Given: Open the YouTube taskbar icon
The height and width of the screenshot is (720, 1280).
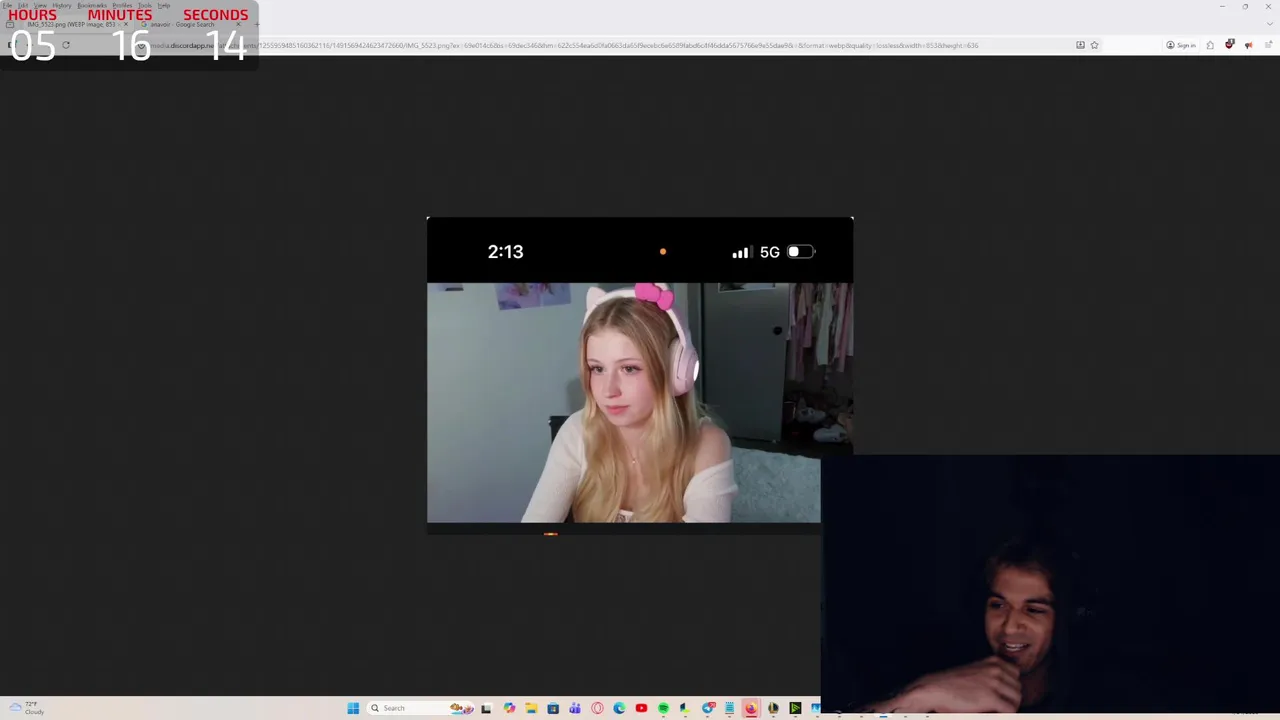Looking at the screenshot, I should click(x=641, y=708).
